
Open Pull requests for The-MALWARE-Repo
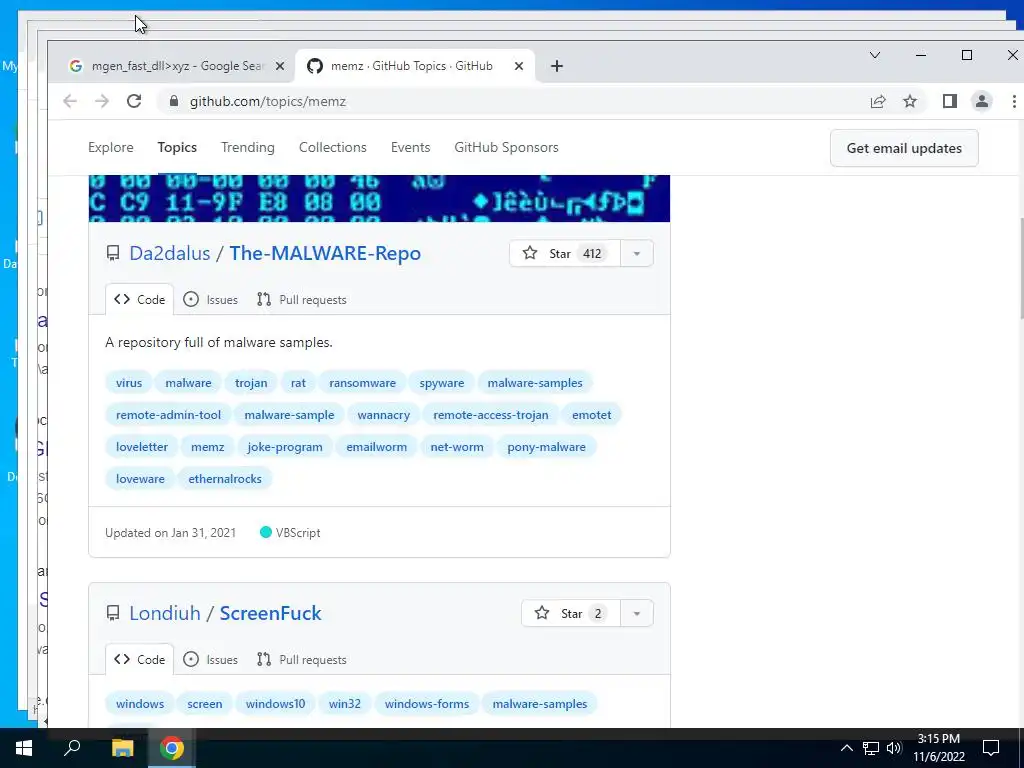click(301, 300)
